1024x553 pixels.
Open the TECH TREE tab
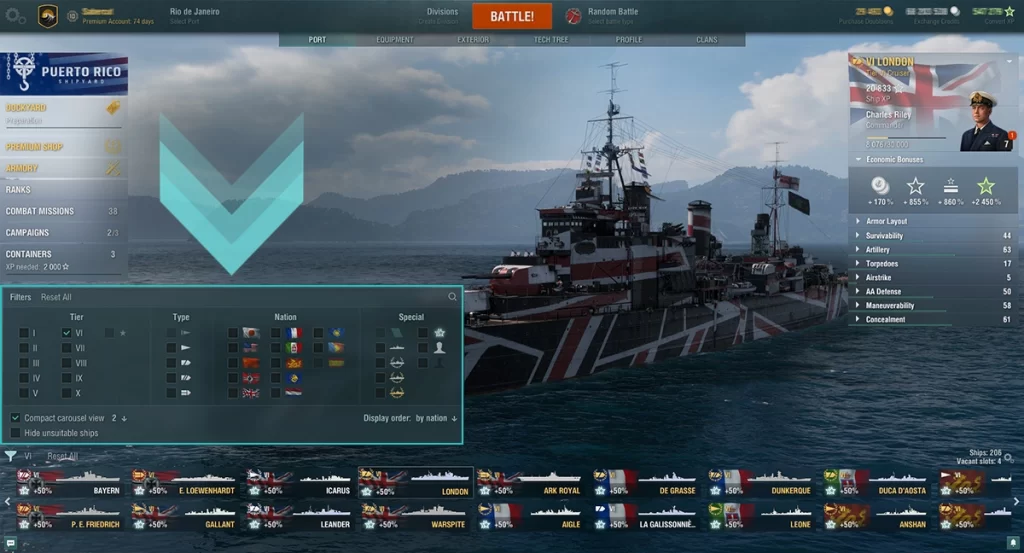(551, 40)
